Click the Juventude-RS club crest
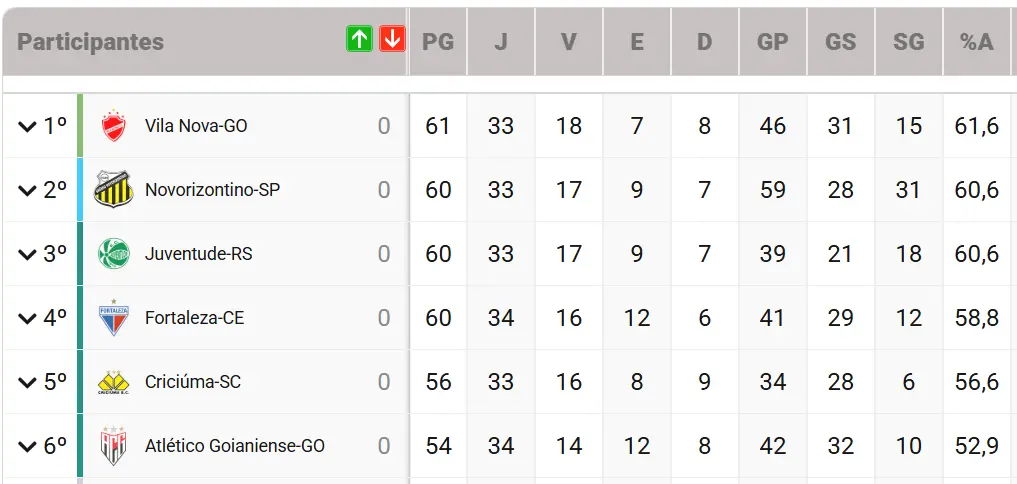The width and height of the screenshot is (1017, 484). (114, 254)
